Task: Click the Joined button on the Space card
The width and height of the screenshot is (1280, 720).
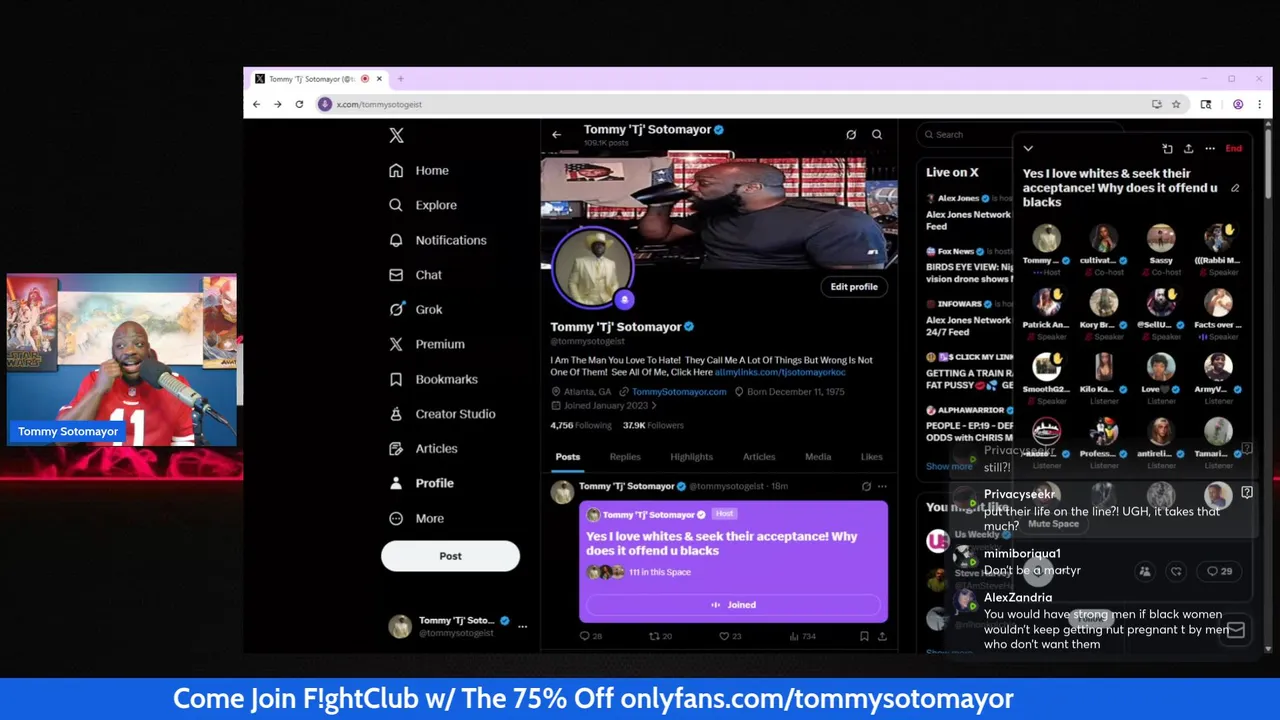Action: click(733, 605)
